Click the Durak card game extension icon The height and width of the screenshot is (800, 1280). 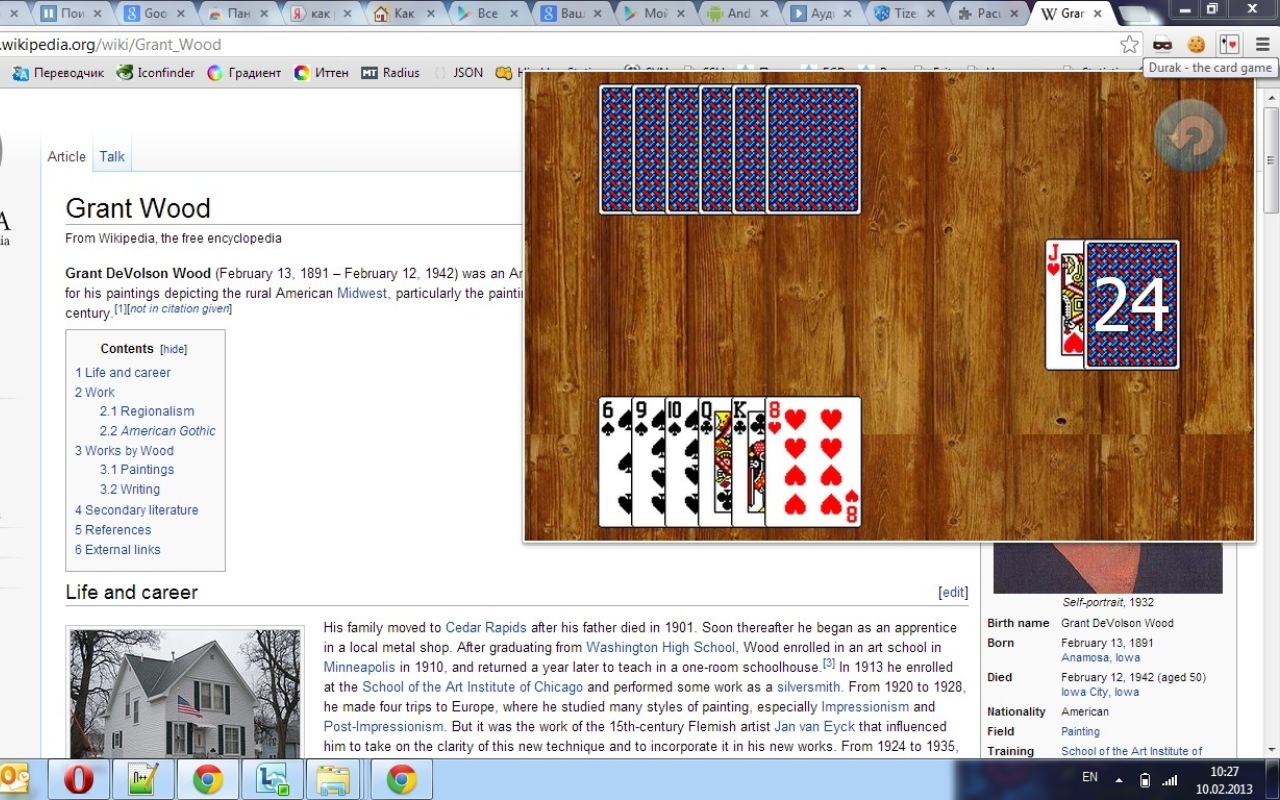point(1229,45)
